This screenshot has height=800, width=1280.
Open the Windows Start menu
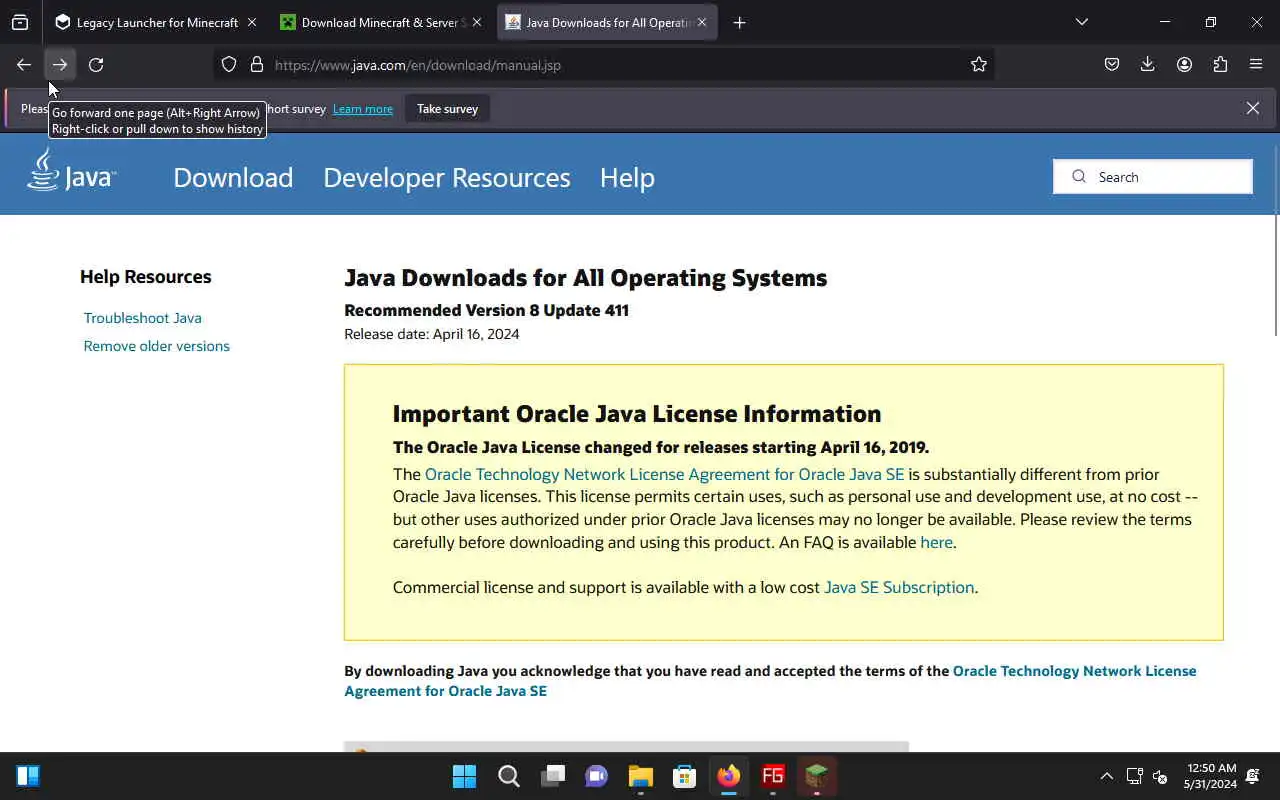click(464, 776)
